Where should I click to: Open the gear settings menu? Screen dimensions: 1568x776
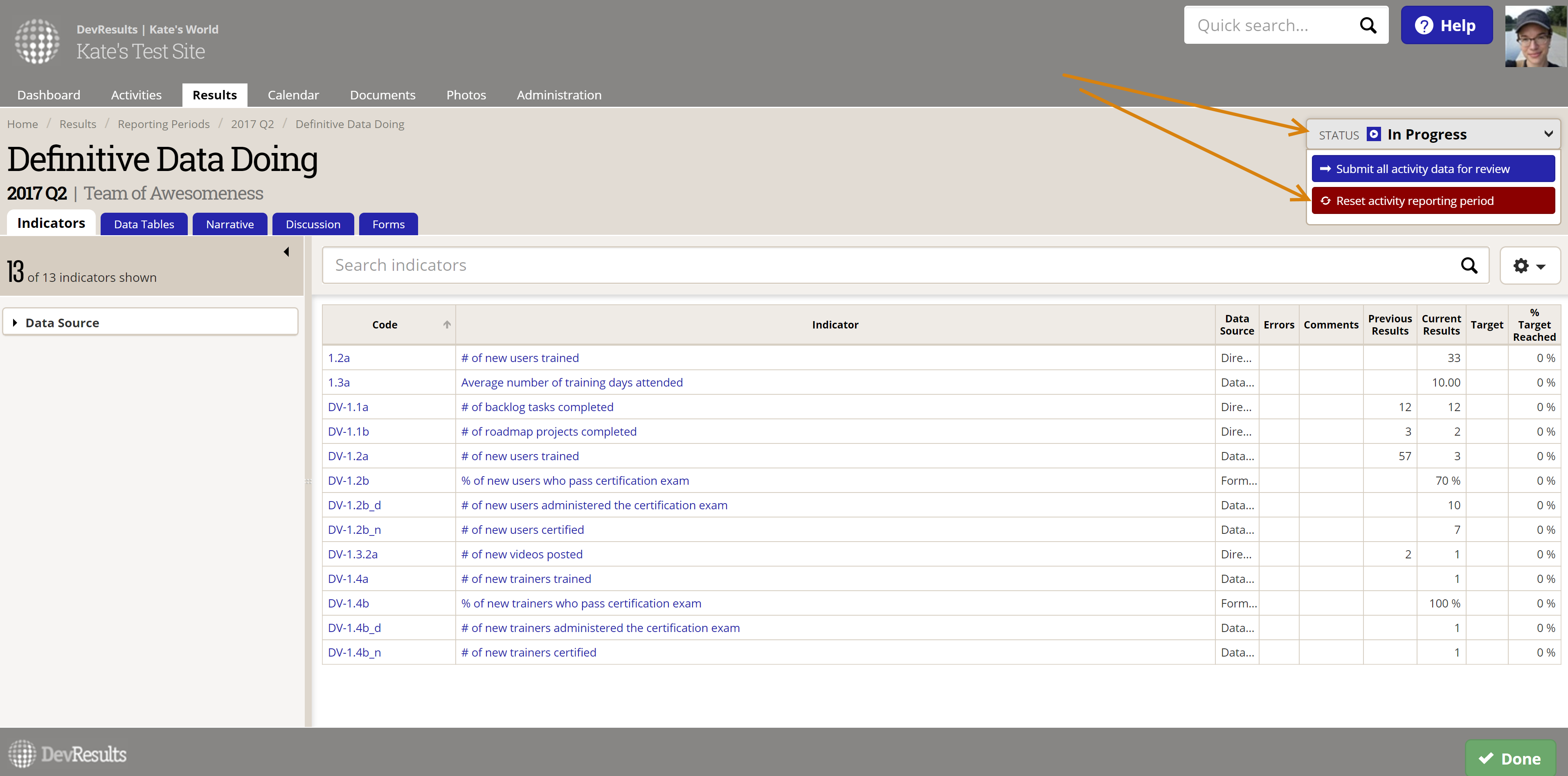1521,265
